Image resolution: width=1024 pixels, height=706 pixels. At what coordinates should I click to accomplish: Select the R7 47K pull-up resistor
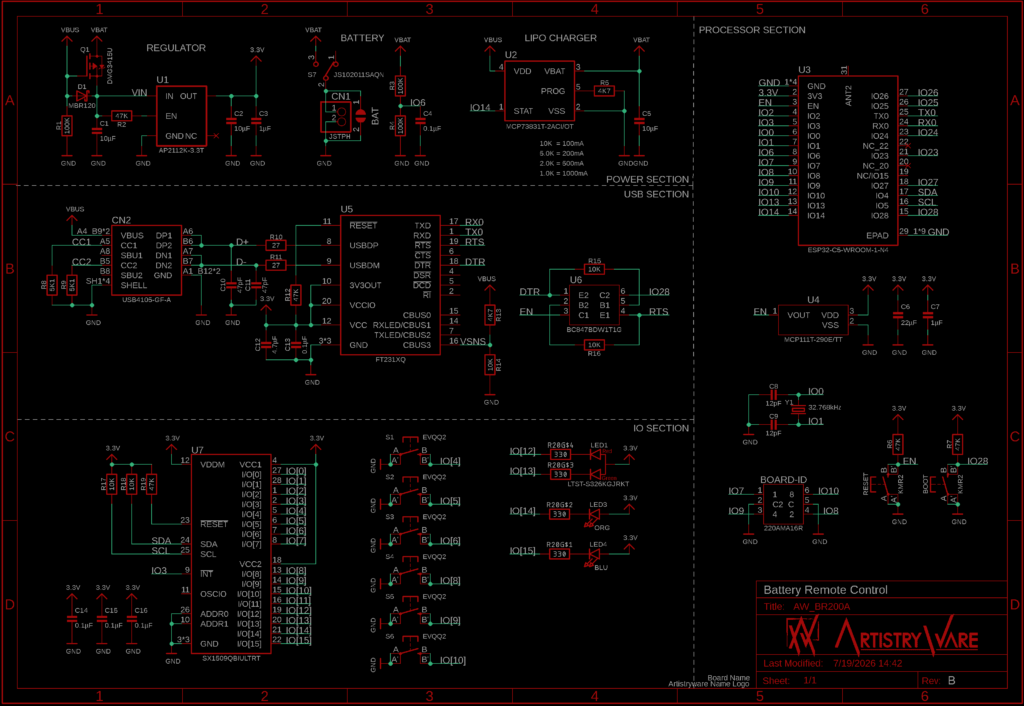(x=958, y=445)
